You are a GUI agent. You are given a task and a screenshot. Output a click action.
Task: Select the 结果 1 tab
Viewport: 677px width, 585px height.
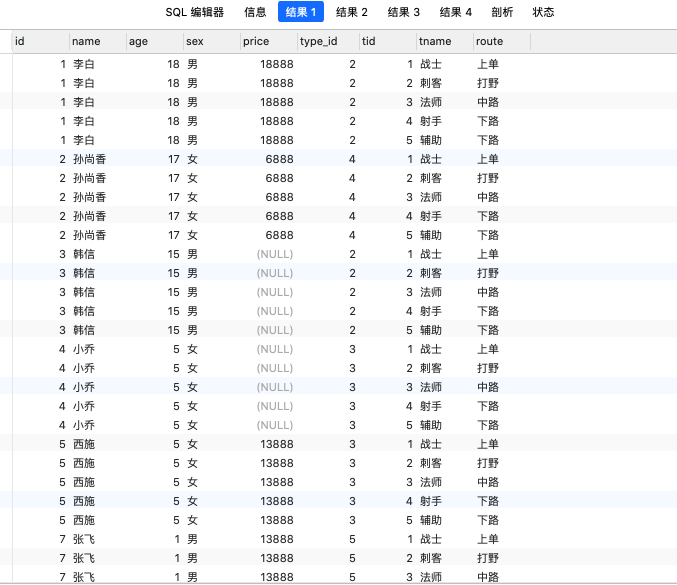(x=301, y=12)
